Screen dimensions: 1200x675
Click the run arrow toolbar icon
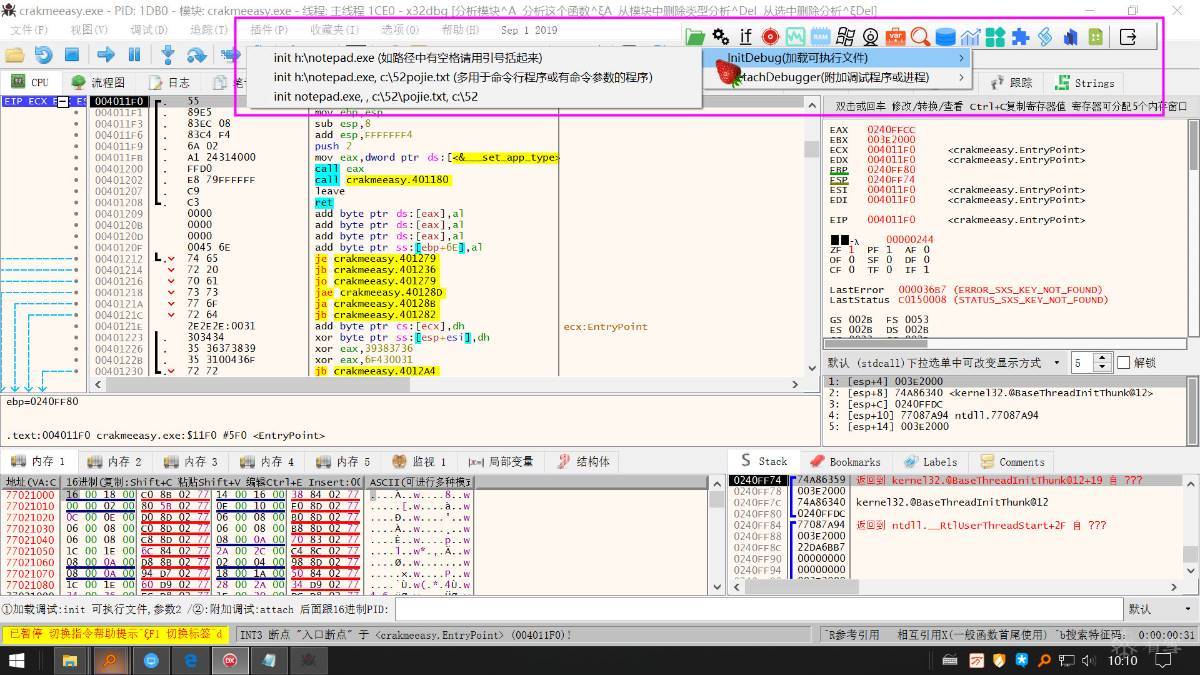click(105, 56)
